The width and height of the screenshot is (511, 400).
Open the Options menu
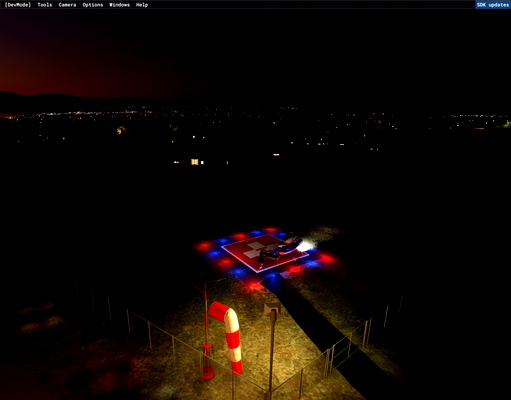click(93, 5)
